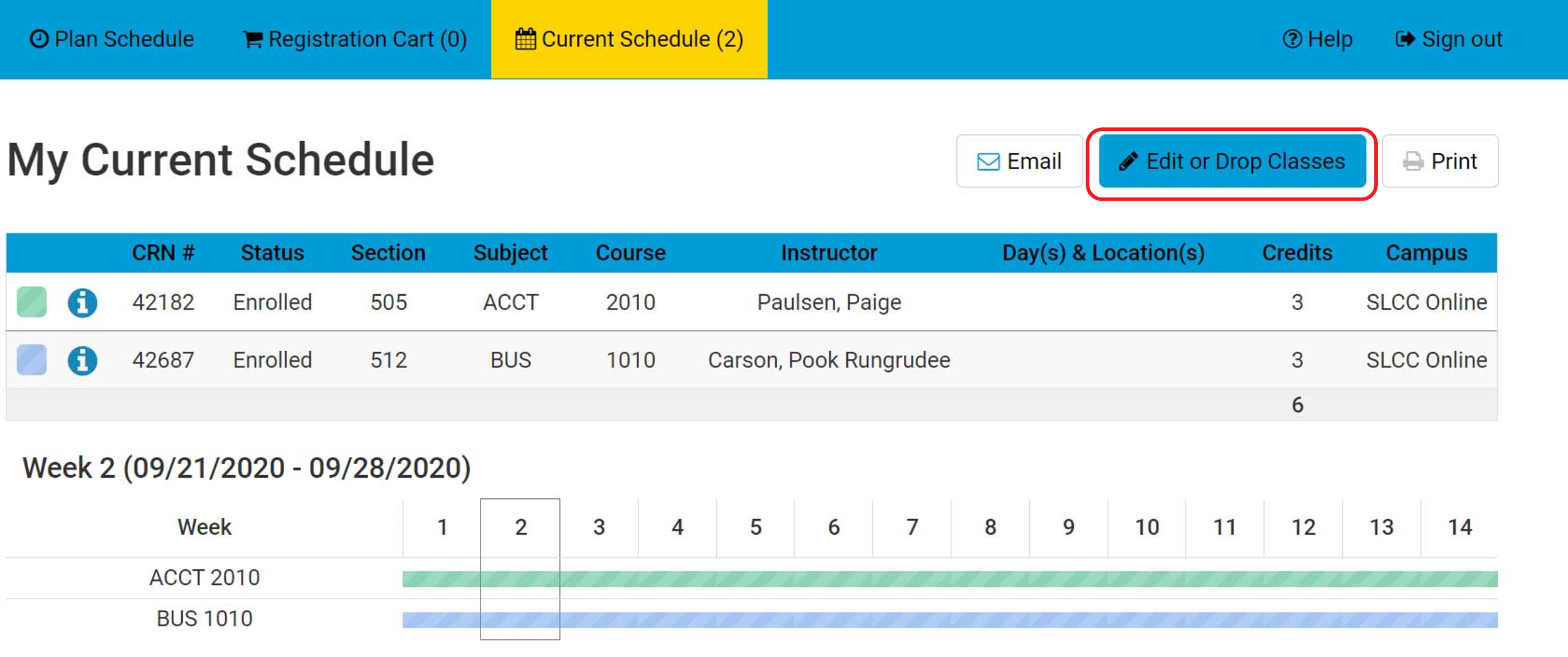Jump to week 5 in timeline
The image size is (1568, 657).
coord(756,527)
